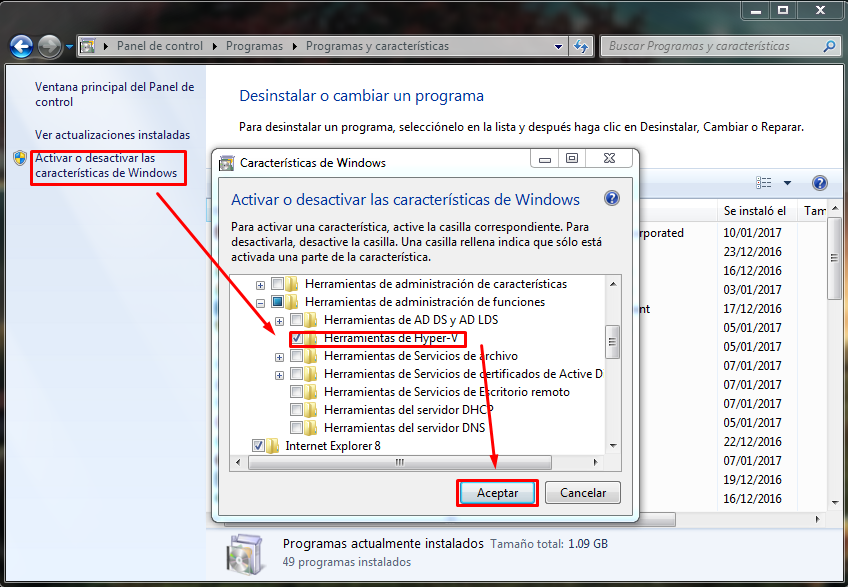Click the Cancelar button
Image resolution: width=848 pixels, height=587 pixels.
583,493
